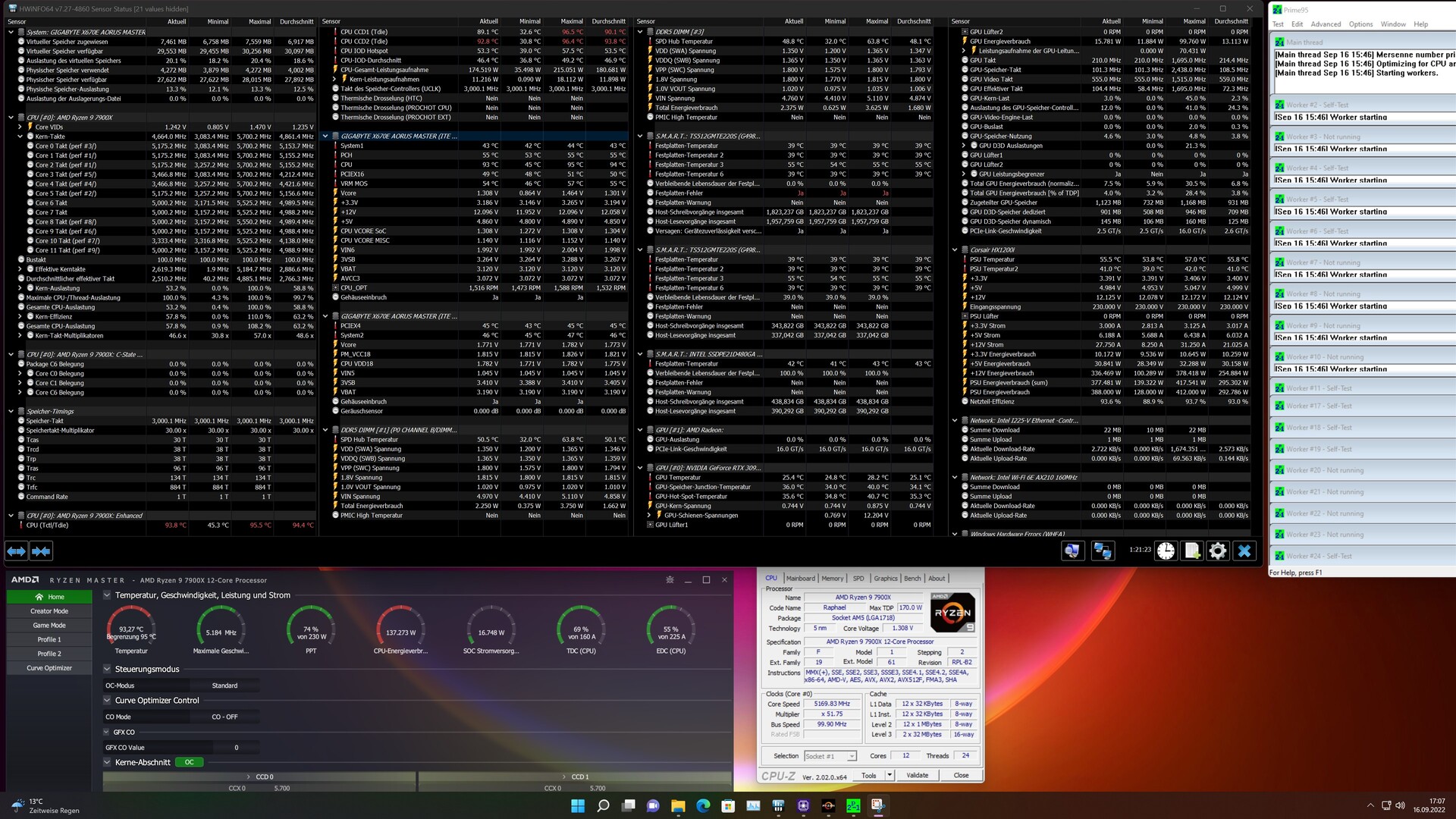The width and height of the screenshot is (1456, 819).
Task: Collapse System: GIGABYTE X670E AORUS MASTER group
Action: (11, 32)
